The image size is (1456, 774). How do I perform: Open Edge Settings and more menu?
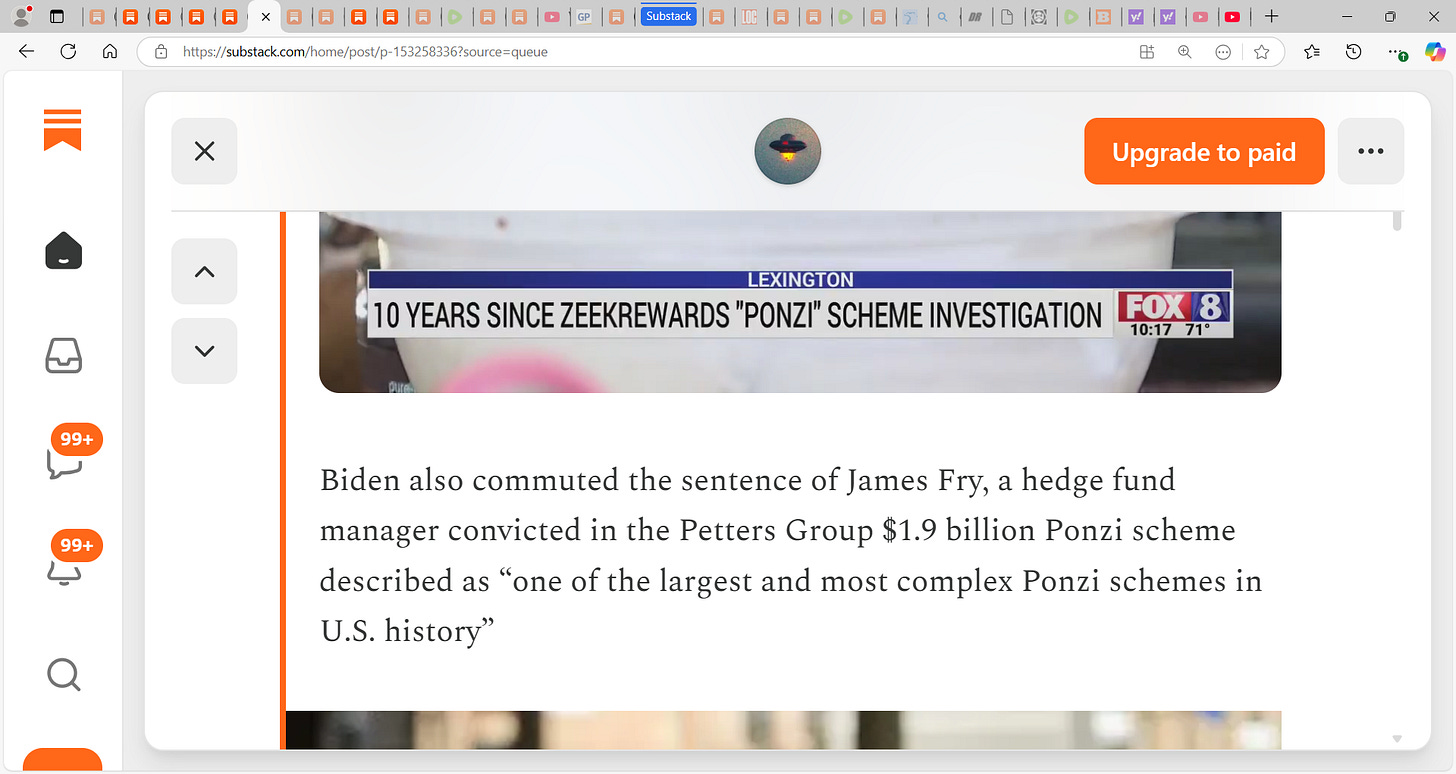click(1396, 52)
